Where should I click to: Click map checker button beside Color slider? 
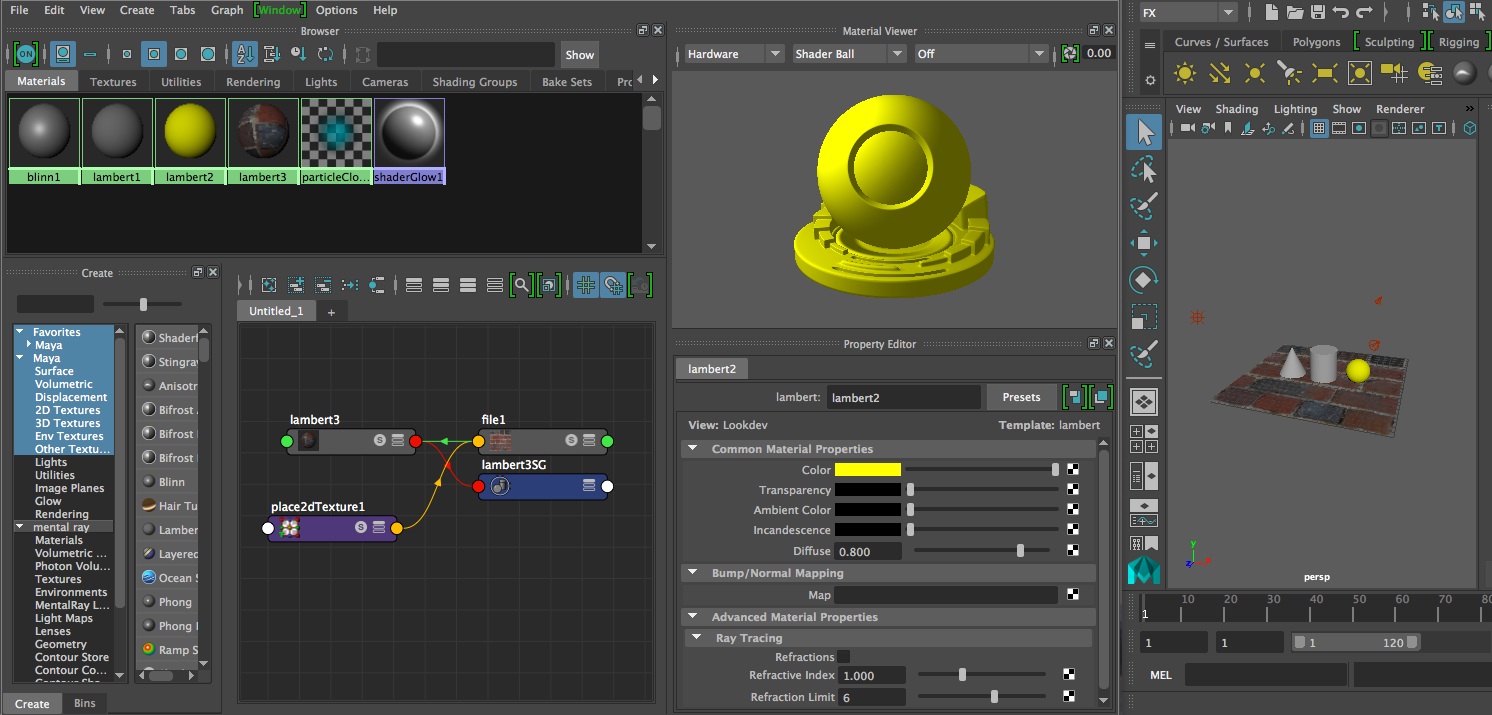click(x=1073, y=470)
